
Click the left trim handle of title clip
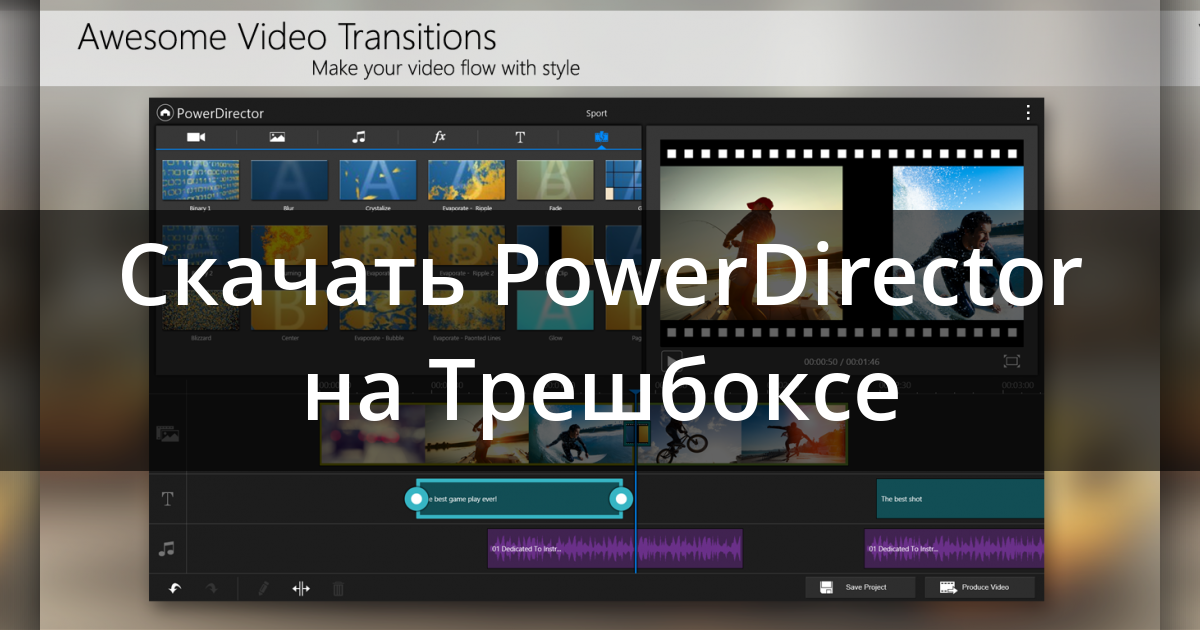(417, 498)
